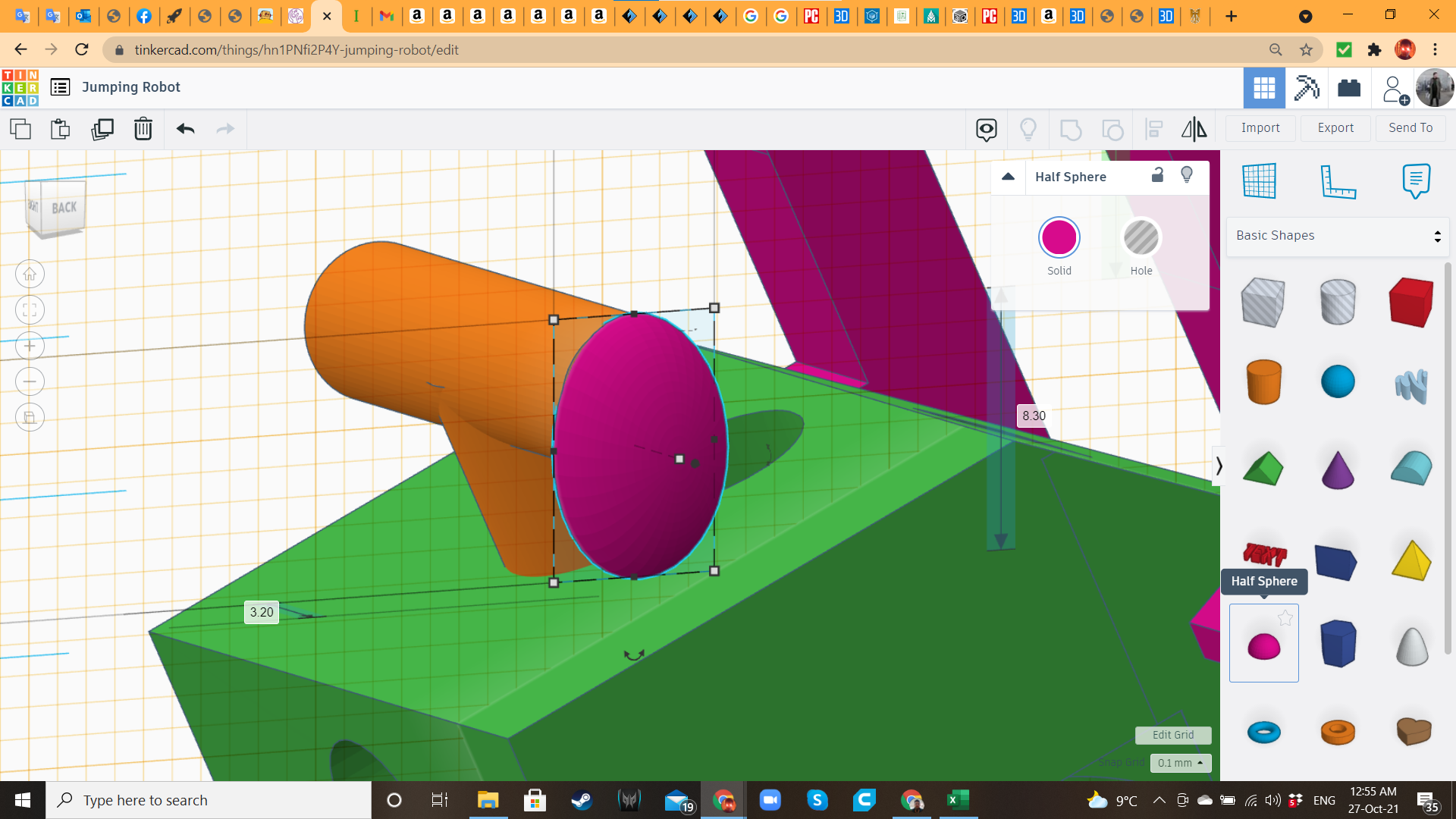Open Basic Shapes category dropdown
The width and height of the screenshot is (1456, 819).
1338,236
